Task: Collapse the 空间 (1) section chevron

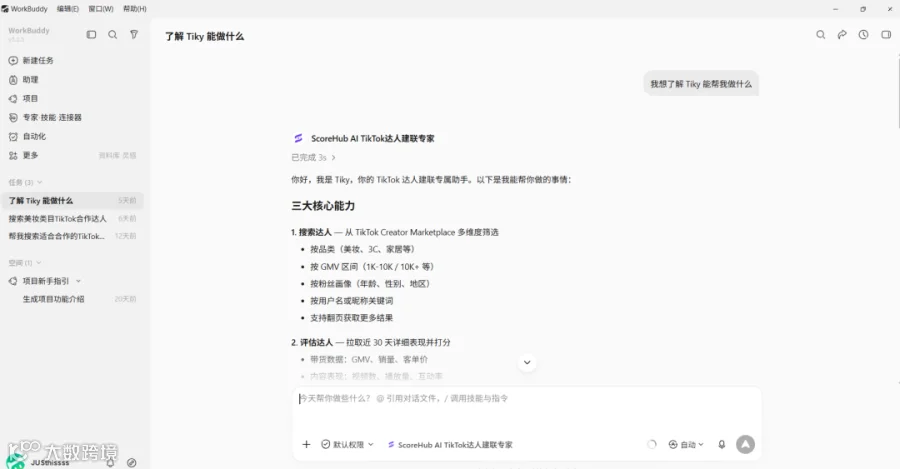Action: 38,263
